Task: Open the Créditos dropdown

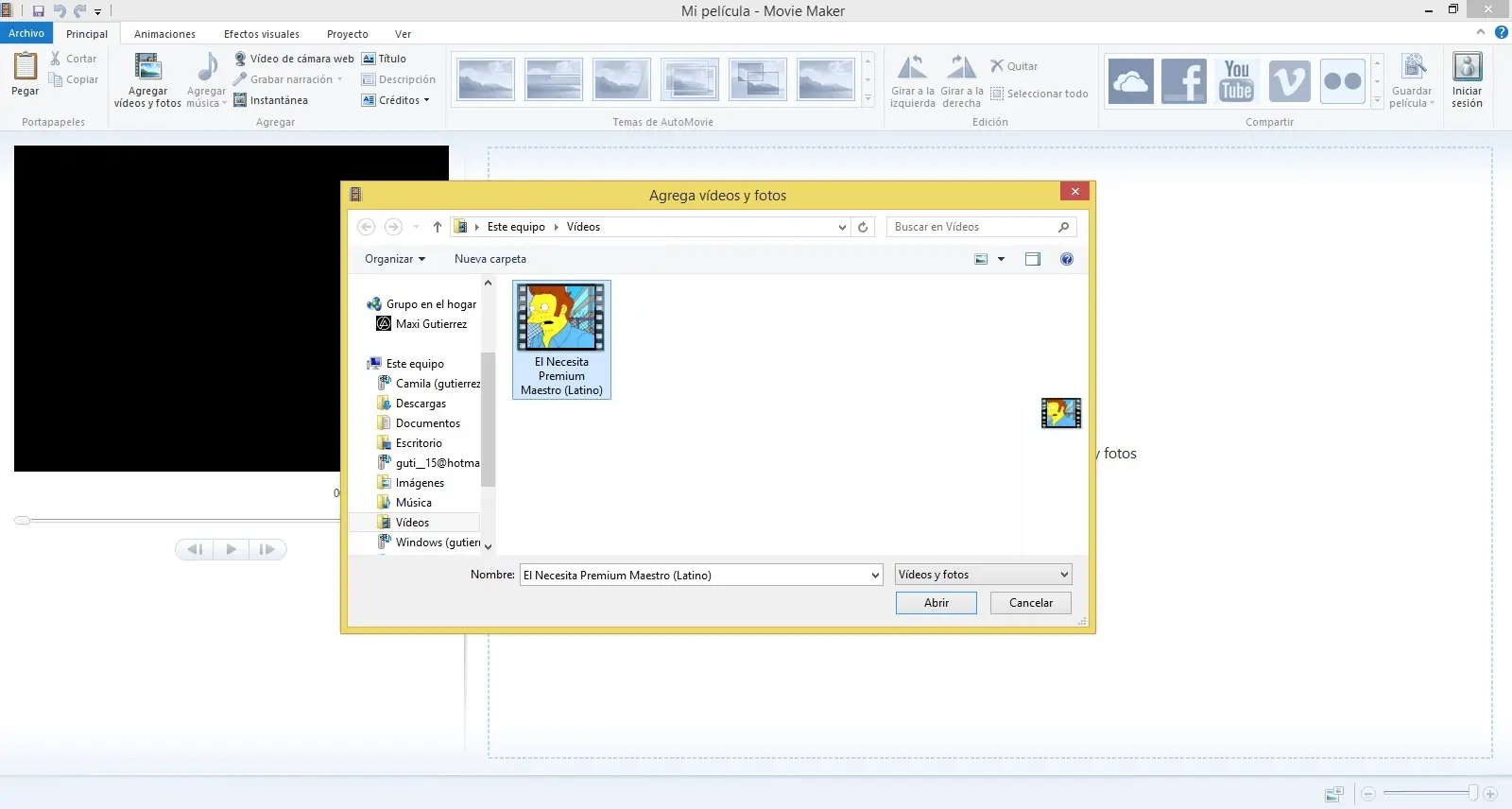Action: (x=395, y=100)
